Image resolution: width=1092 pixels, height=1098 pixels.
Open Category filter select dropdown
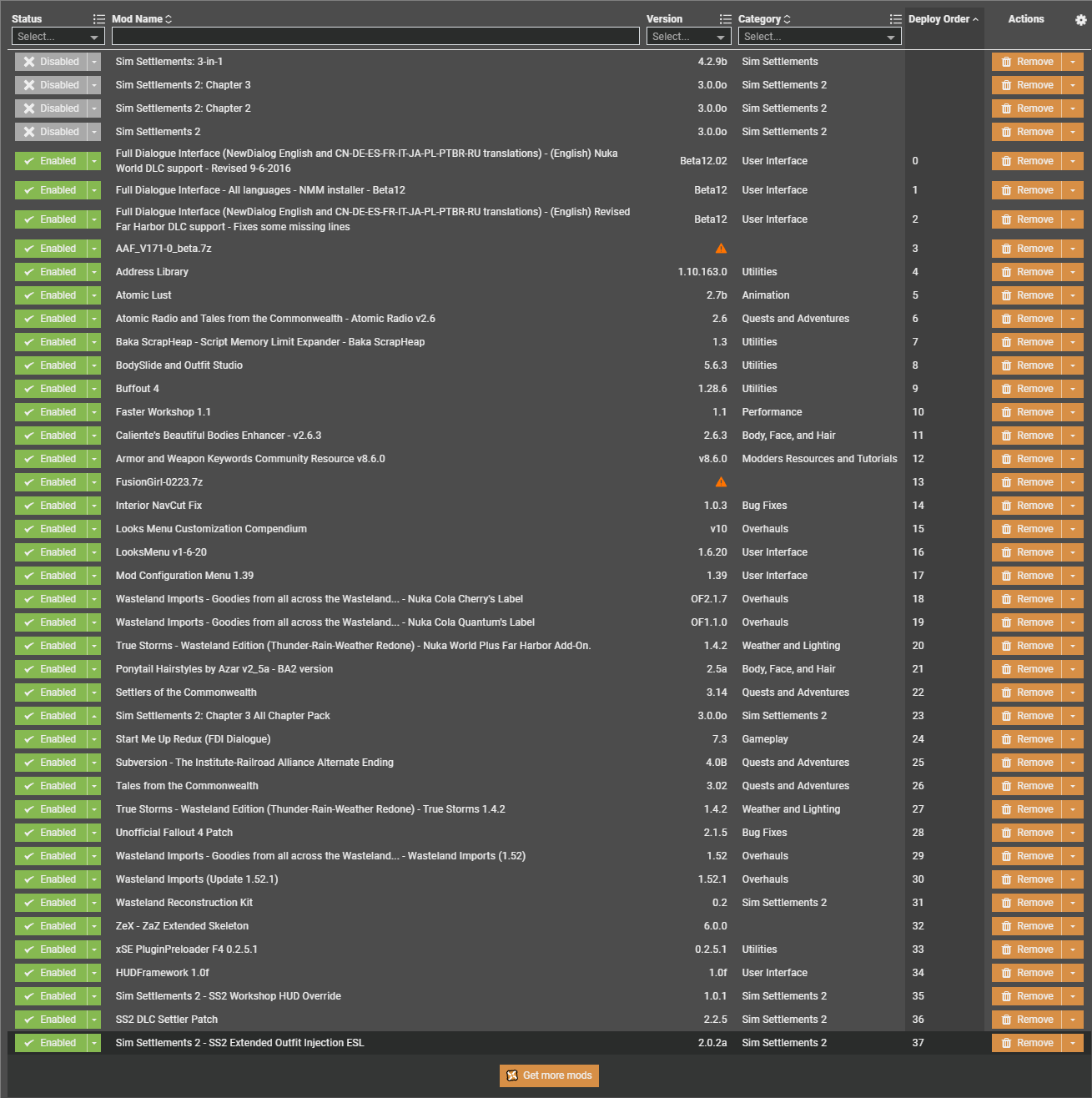[x=820, y=36]
